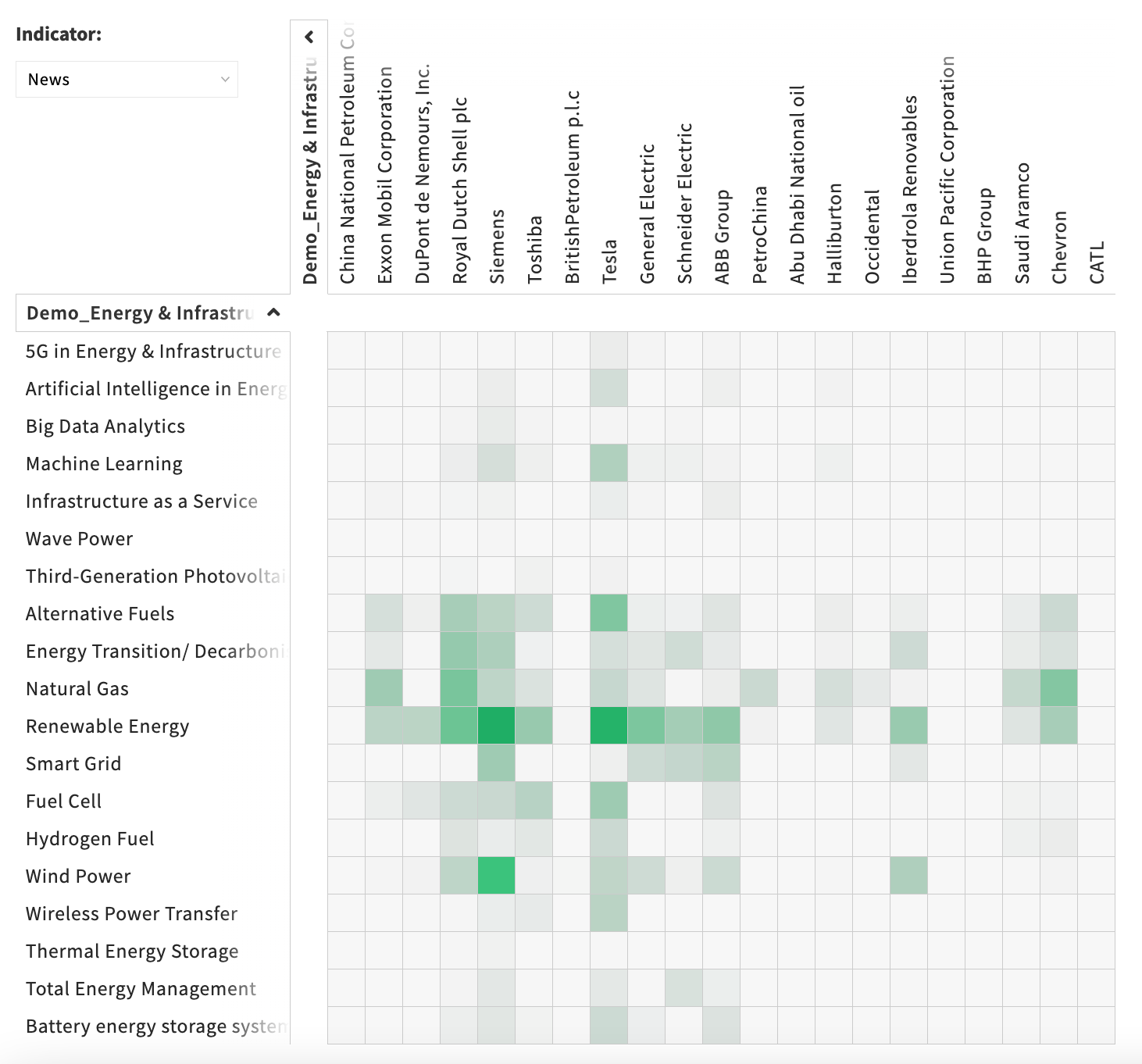Viewport: 1142px width, 1064px height.
Task: Select the Chevron column header
Action: coord(1059,247)
